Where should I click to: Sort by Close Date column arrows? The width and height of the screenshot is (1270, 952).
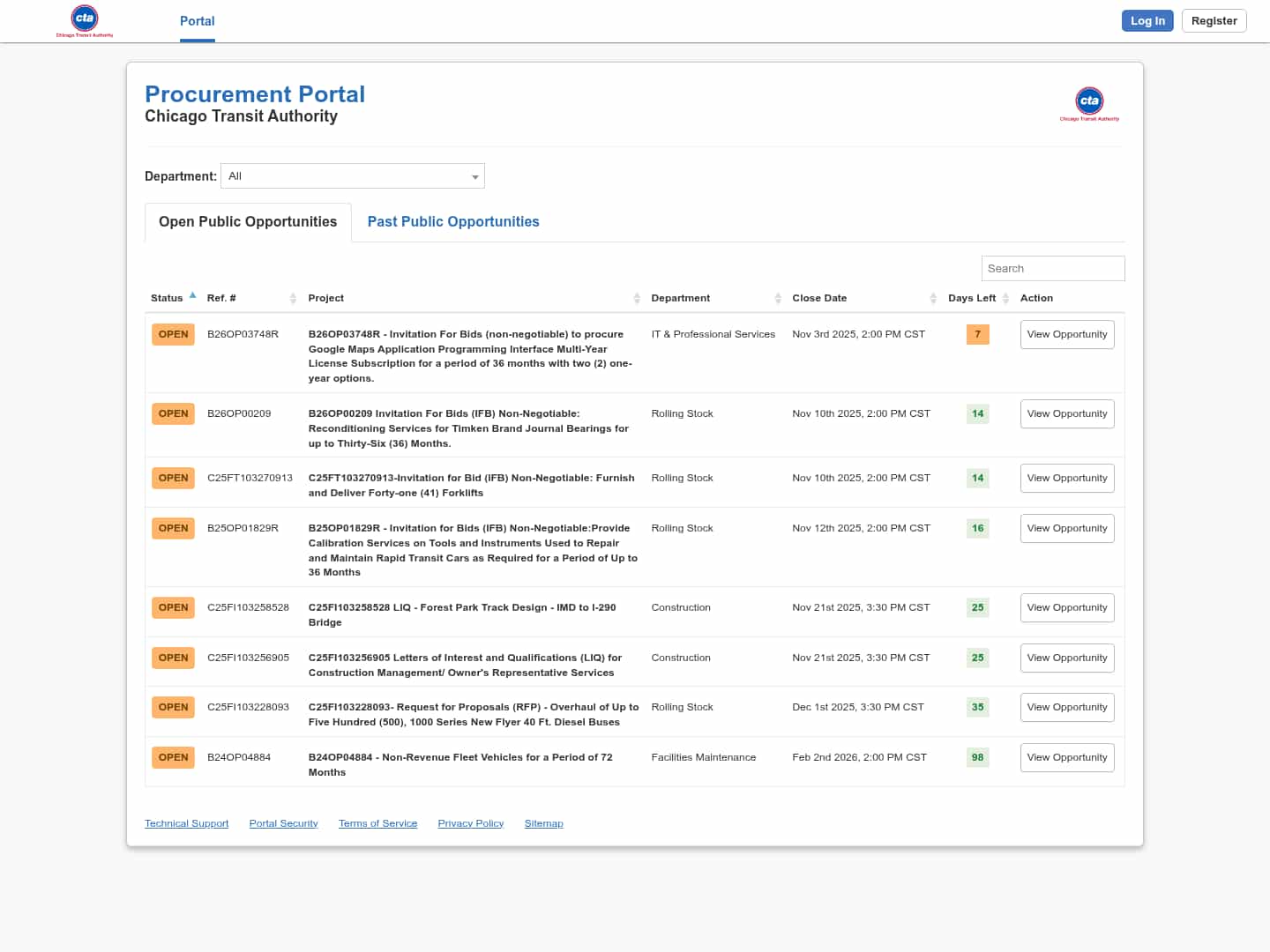click(933, 299)
